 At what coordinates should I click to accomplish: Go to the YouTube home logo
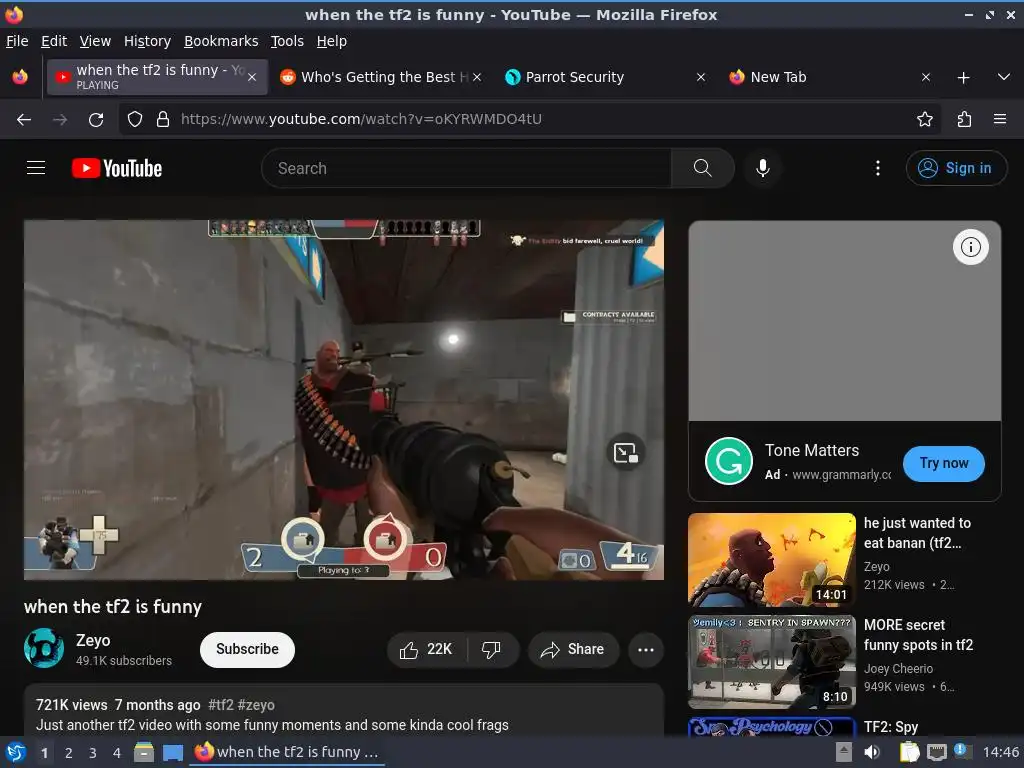[x=117, y=168]
